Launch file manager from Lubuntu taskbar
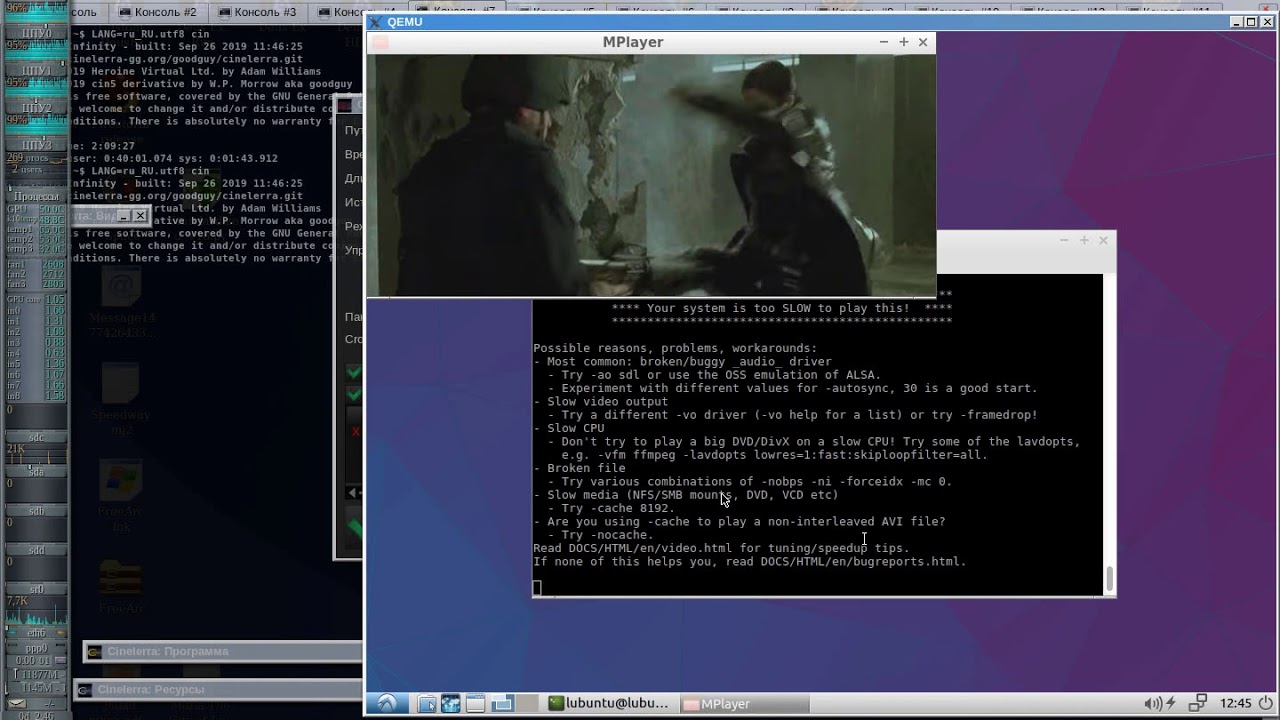Viewport: 1280px width, 720px height. 426,704
